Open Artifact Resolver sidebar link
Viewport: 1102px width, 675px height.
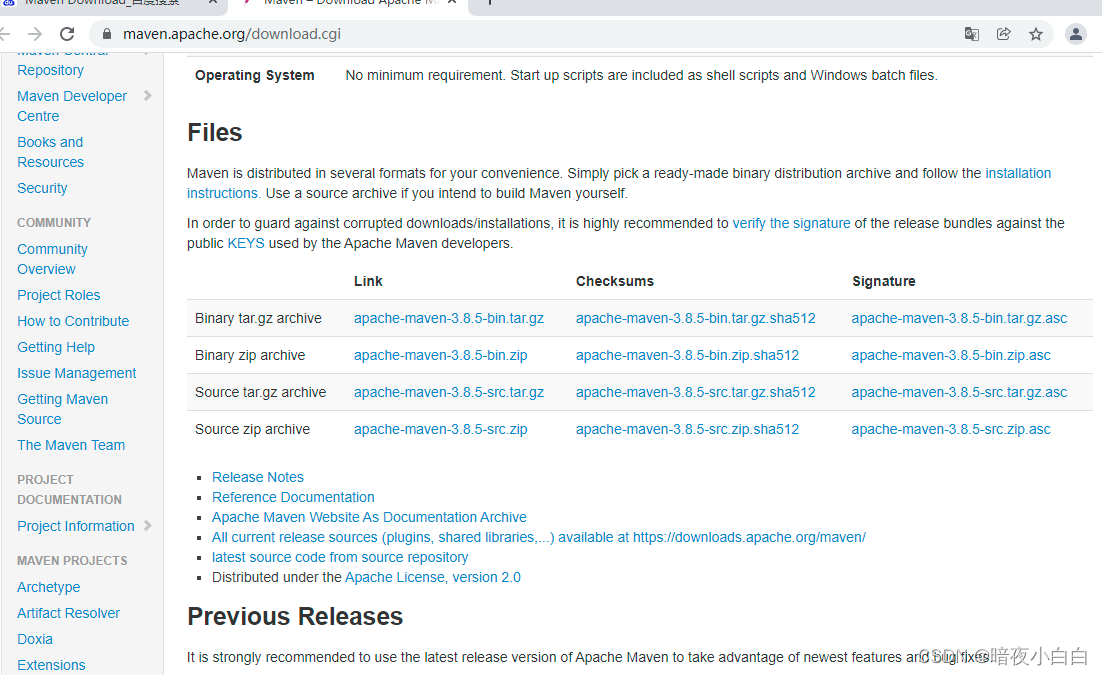coord(68,612)
